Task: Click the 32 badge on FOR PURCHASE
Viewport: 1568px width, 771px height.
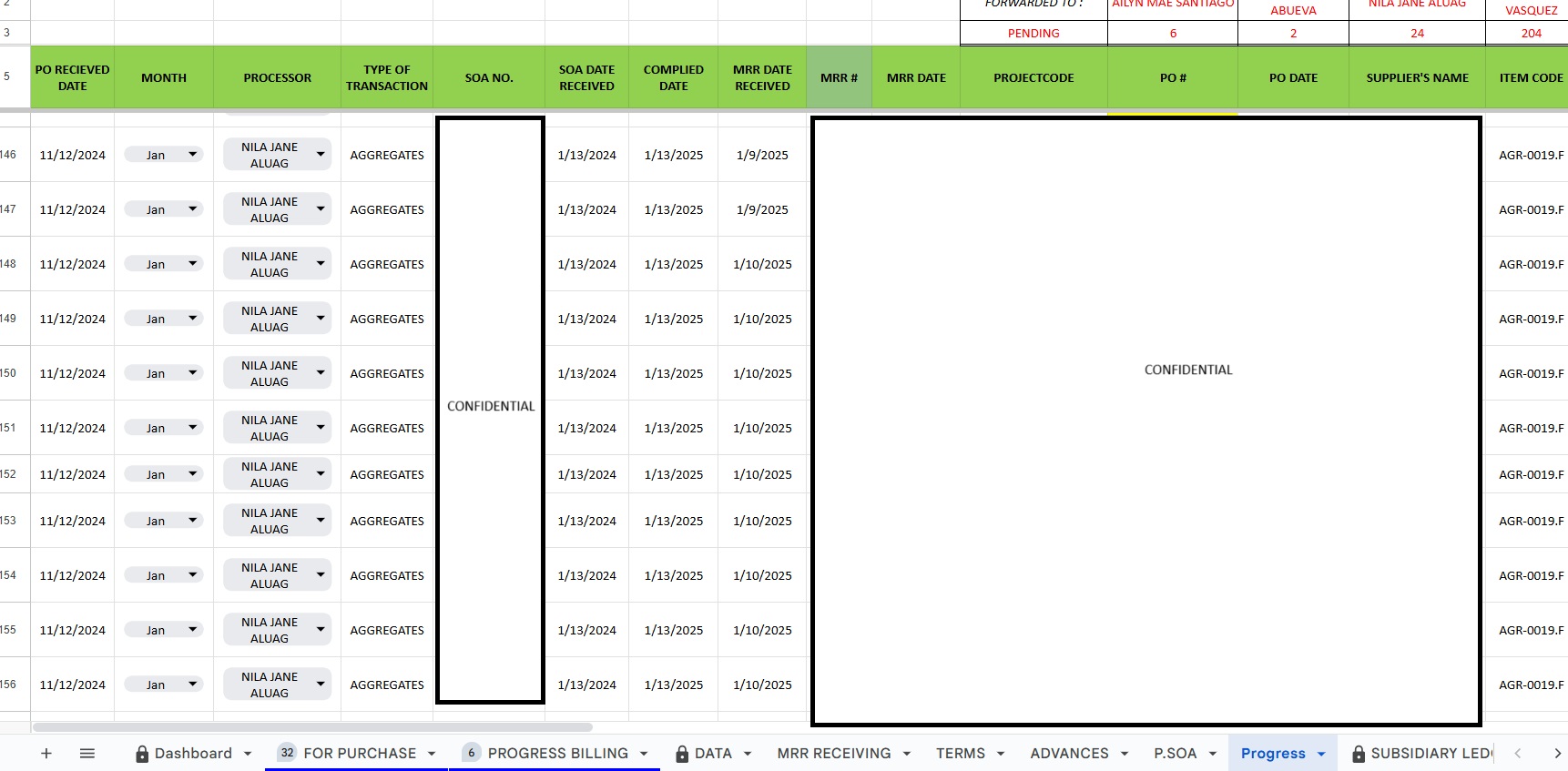Action: point(288,753)
